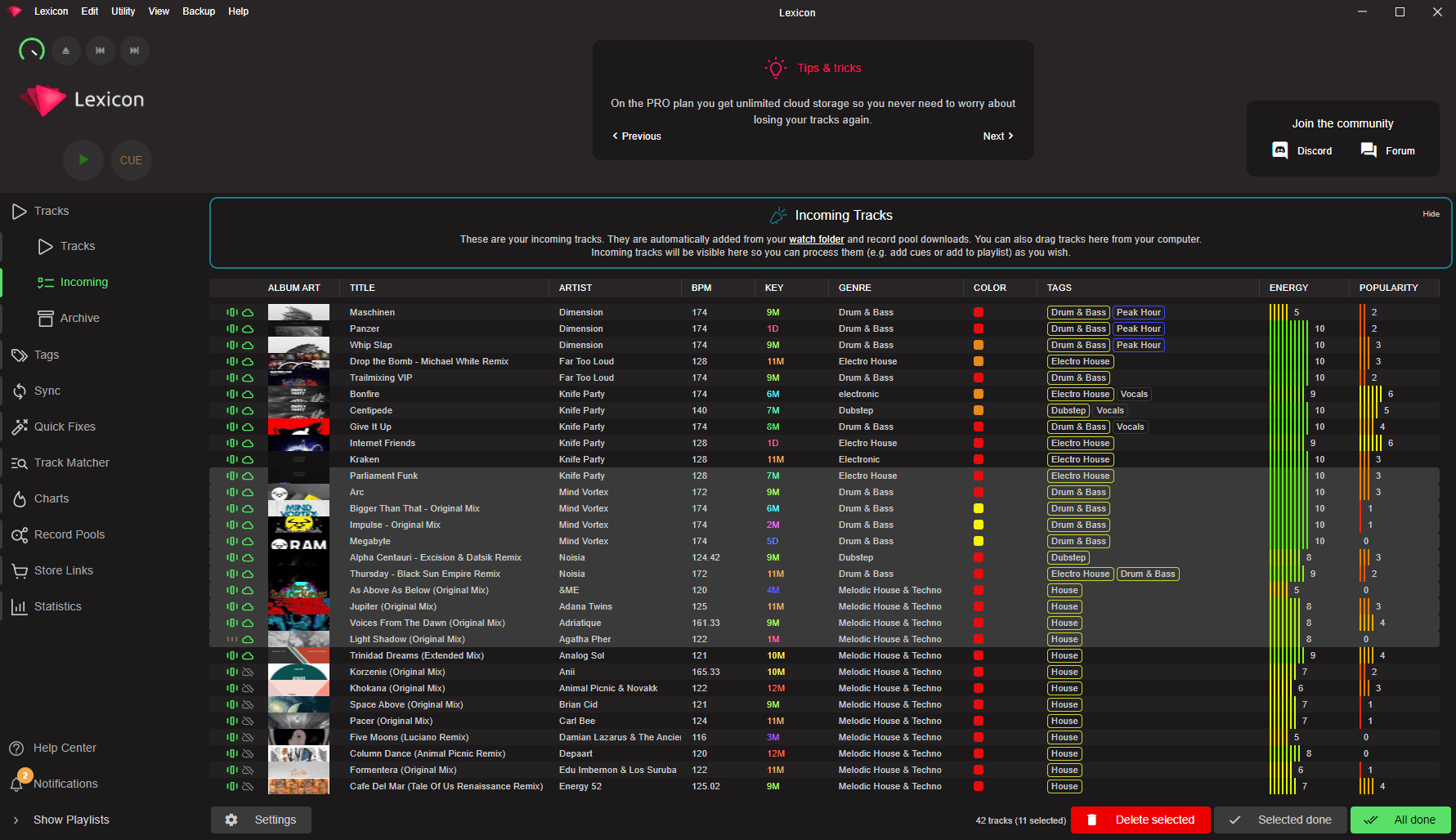Image resolution: width=1456 pixels, height=840 pixels.
Task: Select the track Trinidad Dreams (Extended Mix)
Action: pyautogui.click(x=824, y=655)
